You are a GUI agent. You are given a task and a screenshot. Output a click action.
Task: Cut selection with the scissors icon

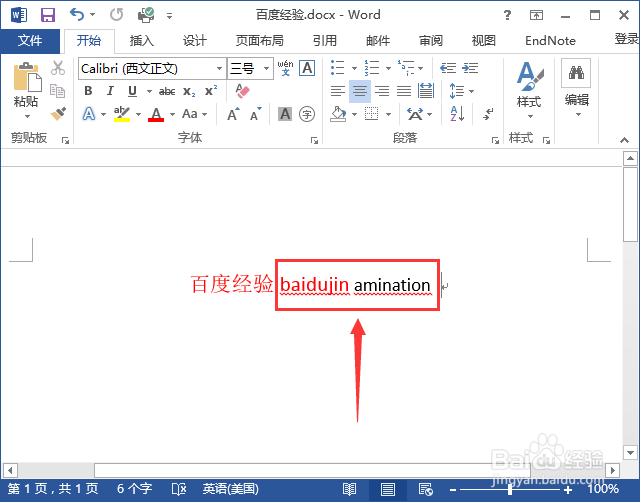58,68
